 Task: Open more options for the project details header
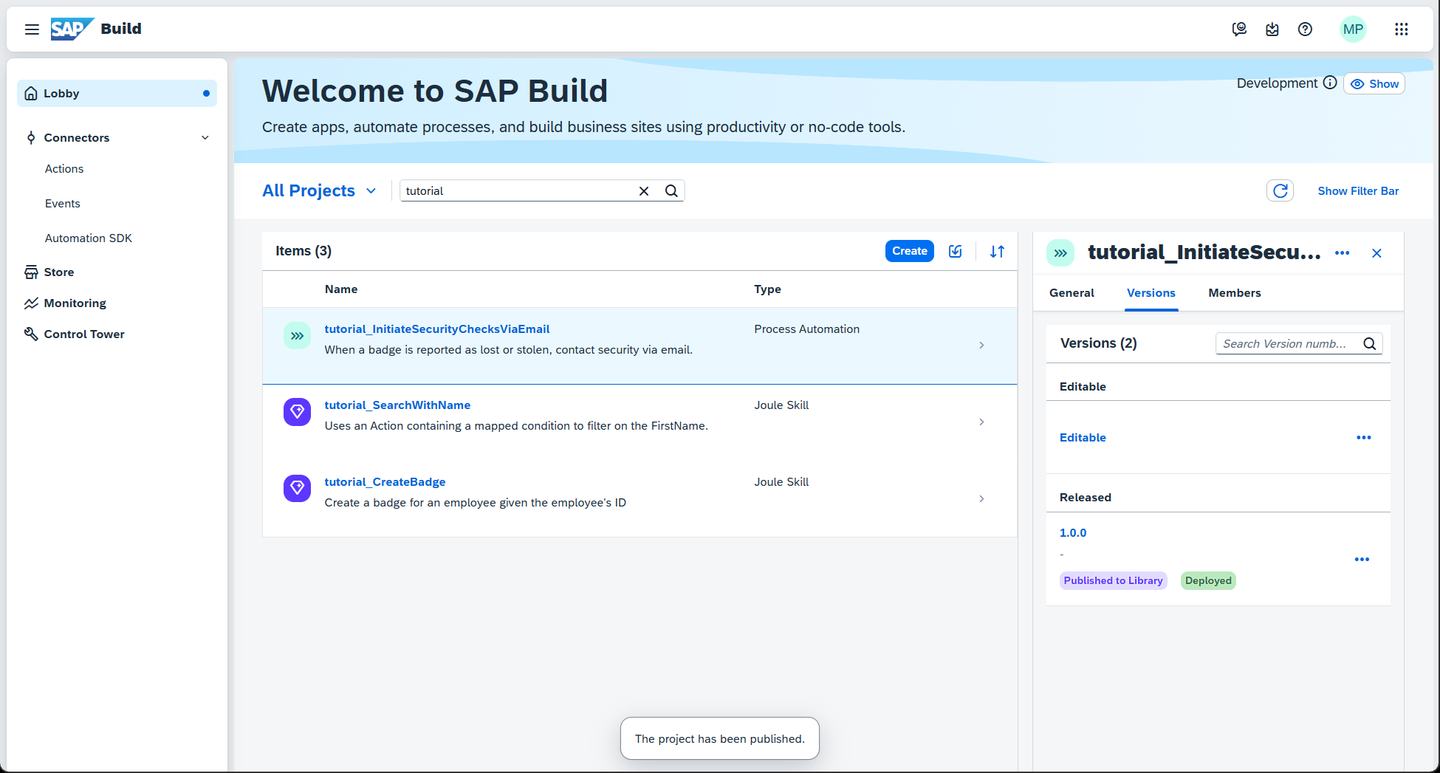tap(1342, 253)
